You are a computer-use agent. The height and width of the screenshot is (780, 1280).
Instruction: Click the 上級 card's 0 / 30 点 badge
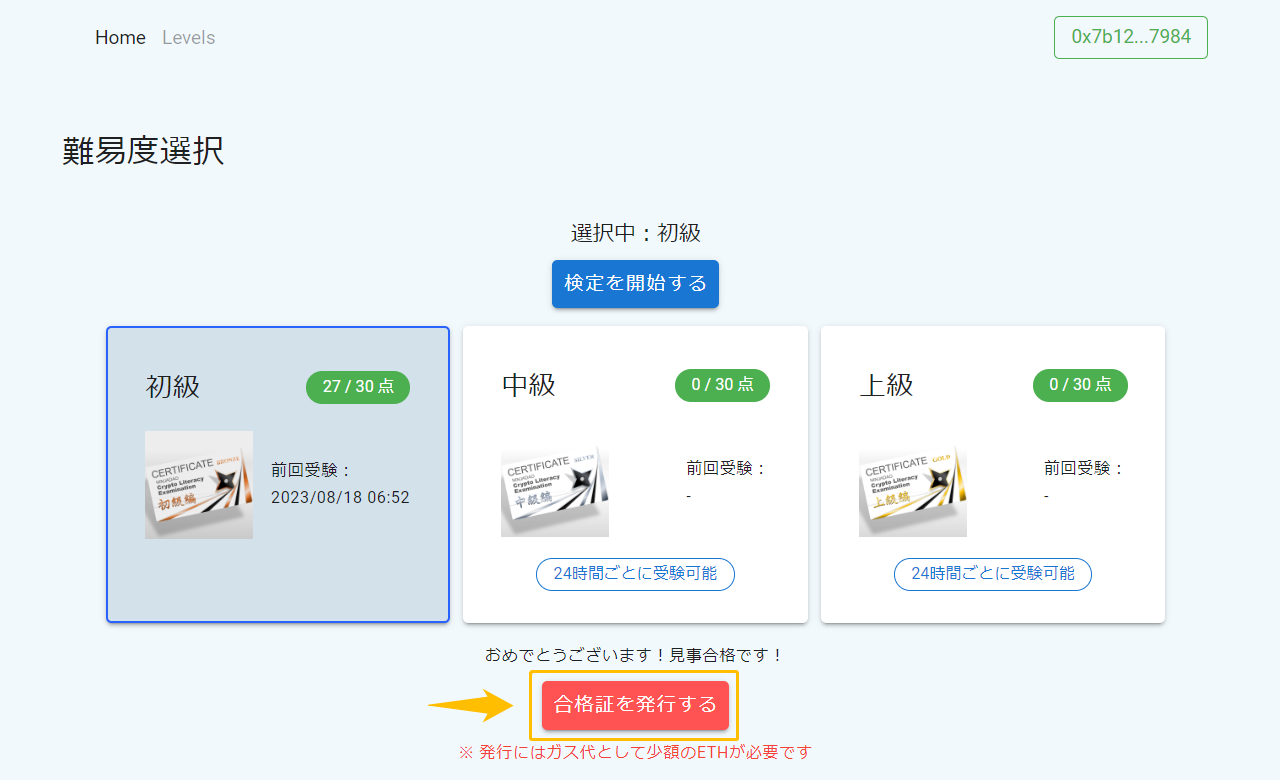point(1081,385)
